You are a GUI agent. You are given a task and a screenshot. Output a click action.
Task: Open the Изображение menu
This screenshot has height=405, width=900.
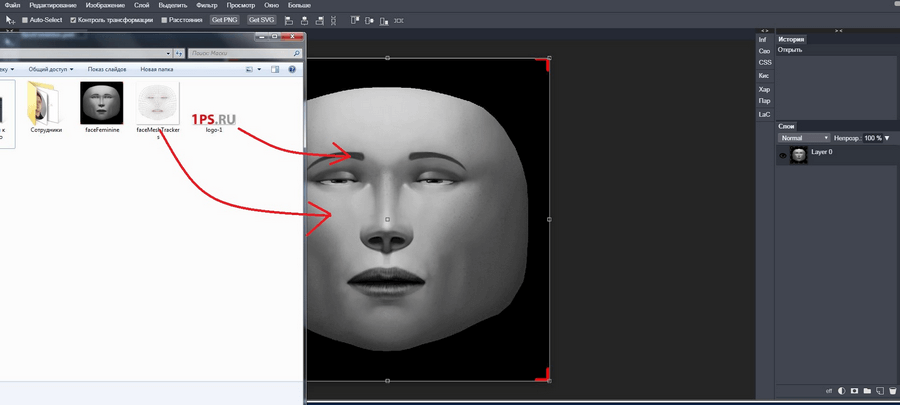(x=105, y=5)
